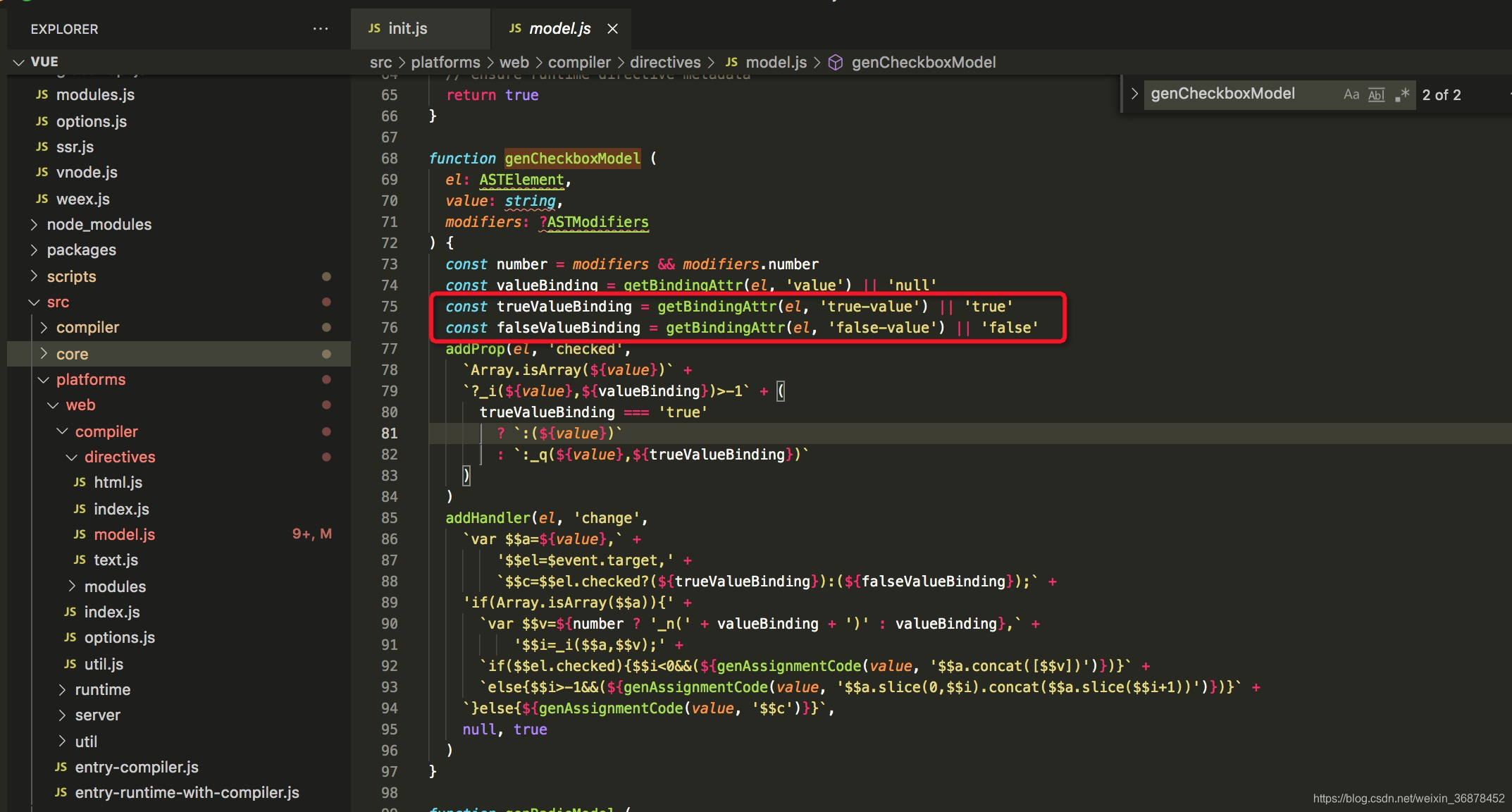
Task: Select entry-compiler.js in the sidebar
Action: (137, 767)
